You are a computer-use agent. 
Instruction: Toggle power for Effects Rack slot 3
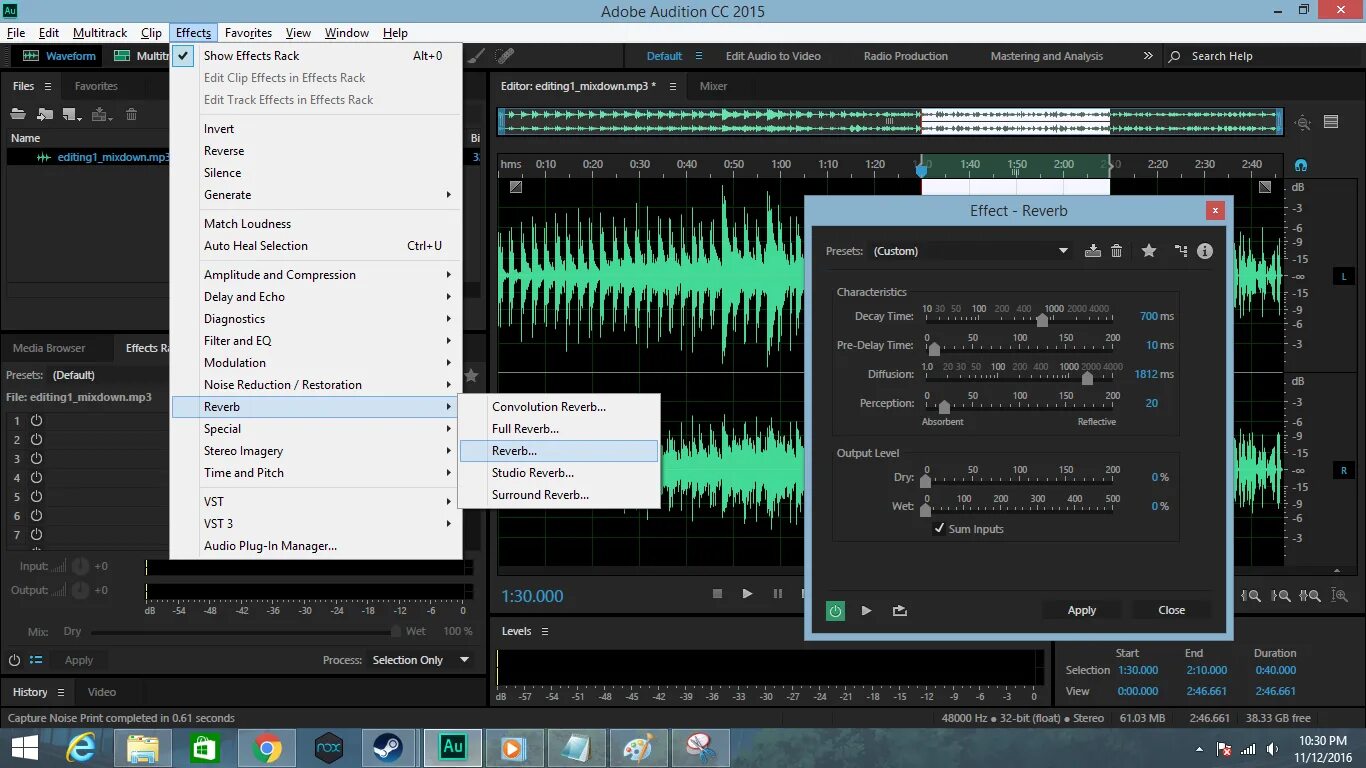37,458
